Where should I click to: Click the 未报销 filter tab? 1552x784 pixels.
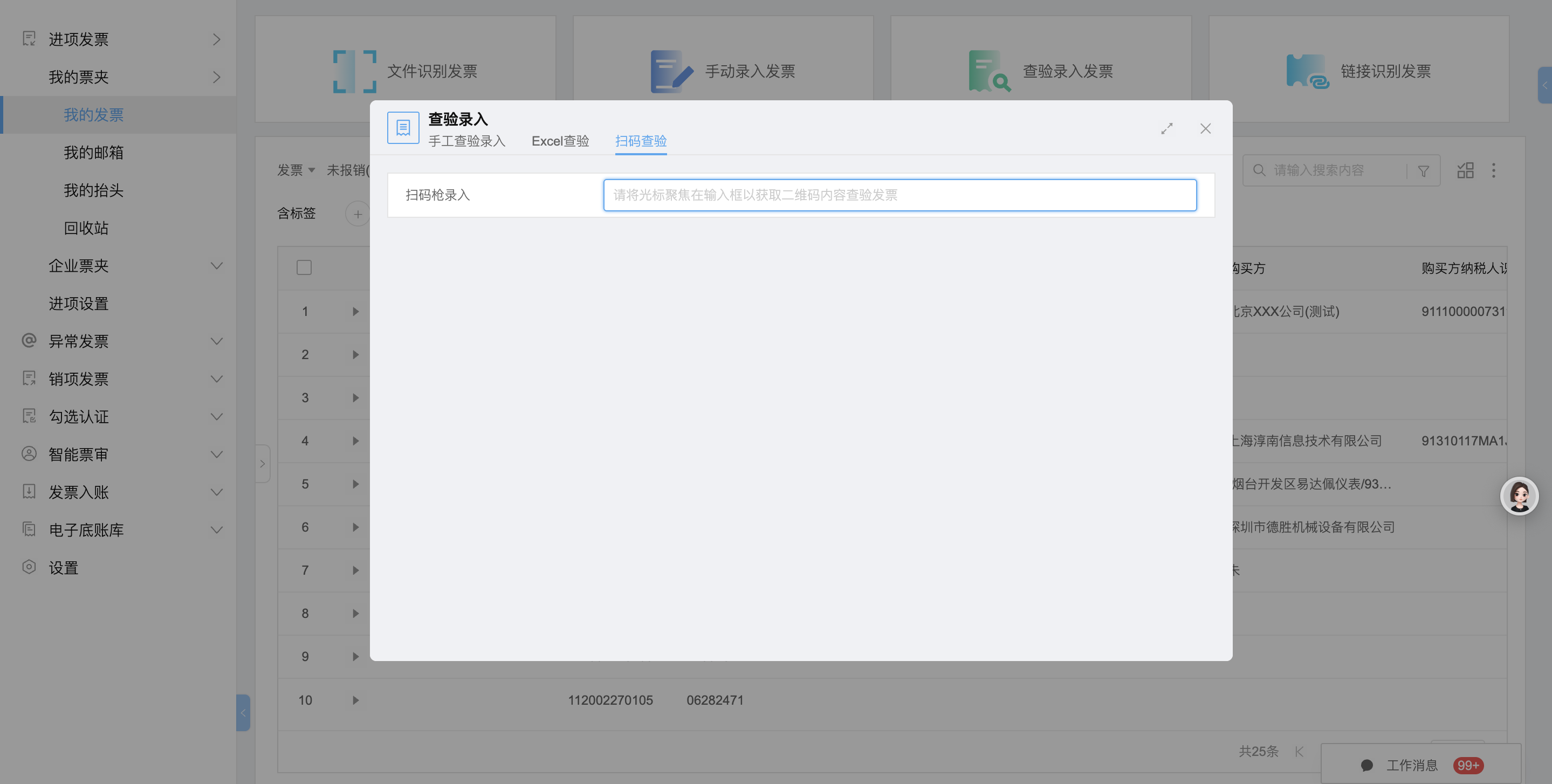pos(348,170)
